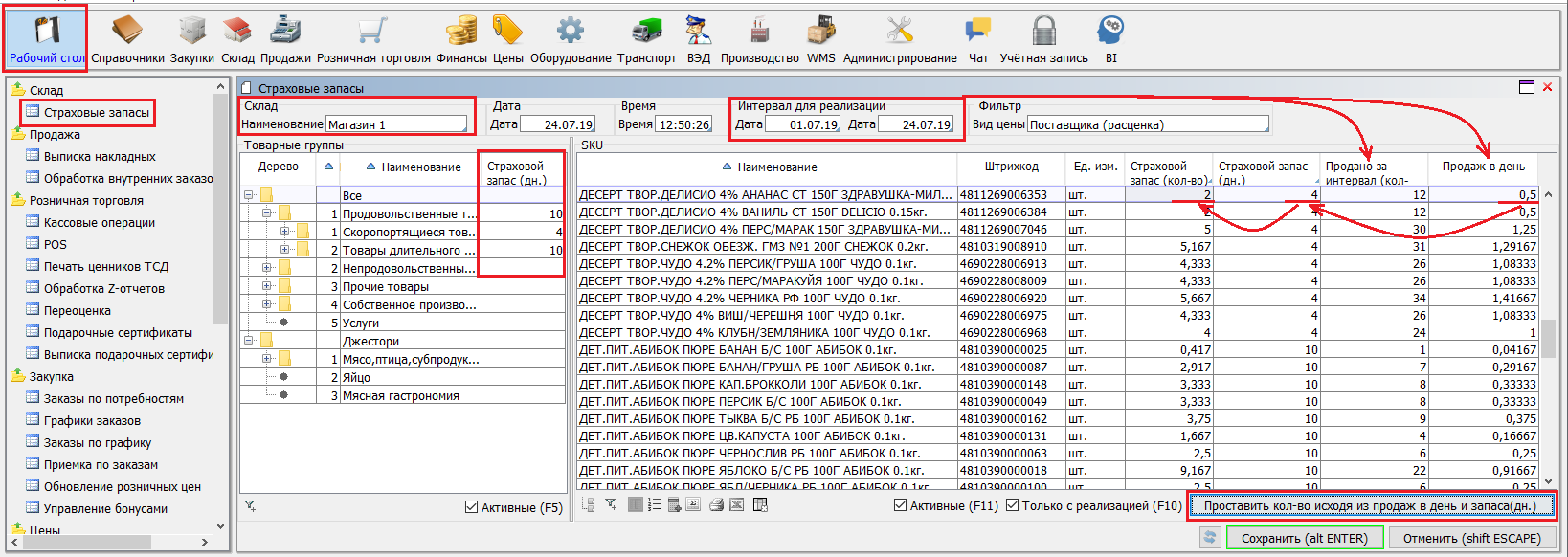Viewport: 1568px width, 557px height.
Task: Open the Справочники toolbar section
Action: pyautogui.click(x=127, y=36)
